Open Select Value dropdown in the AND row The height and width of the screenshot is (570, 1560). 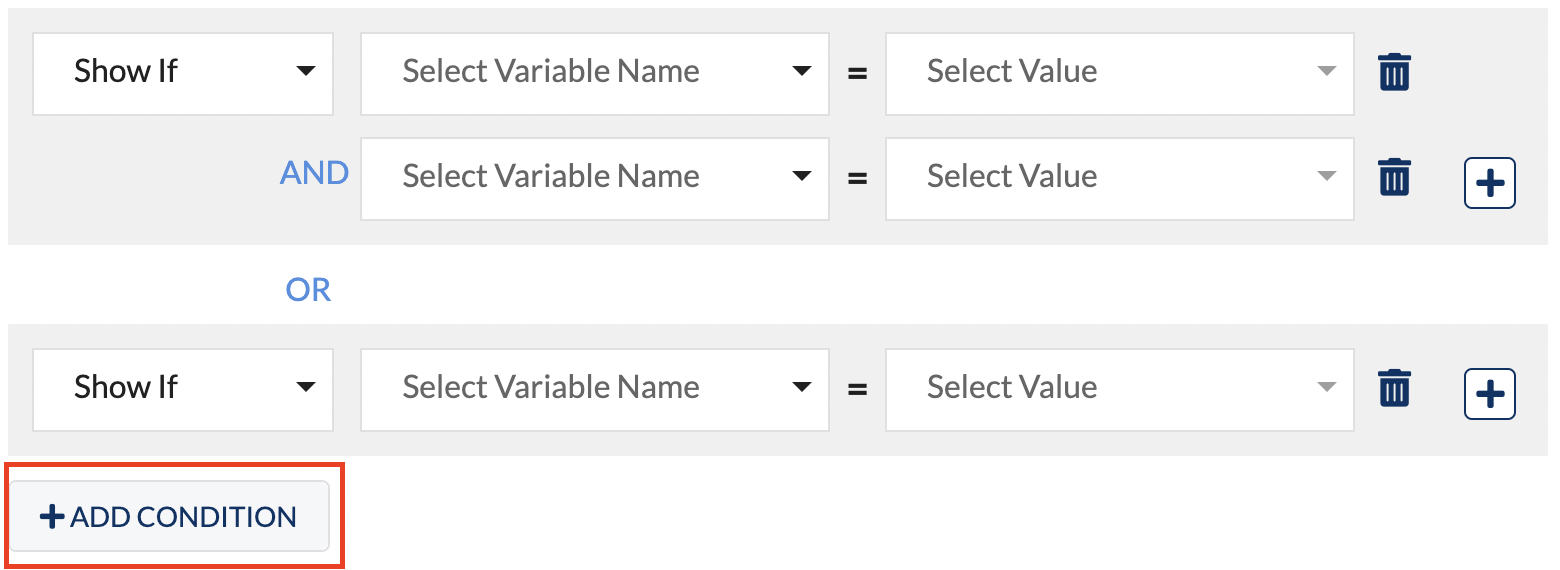1119,178
